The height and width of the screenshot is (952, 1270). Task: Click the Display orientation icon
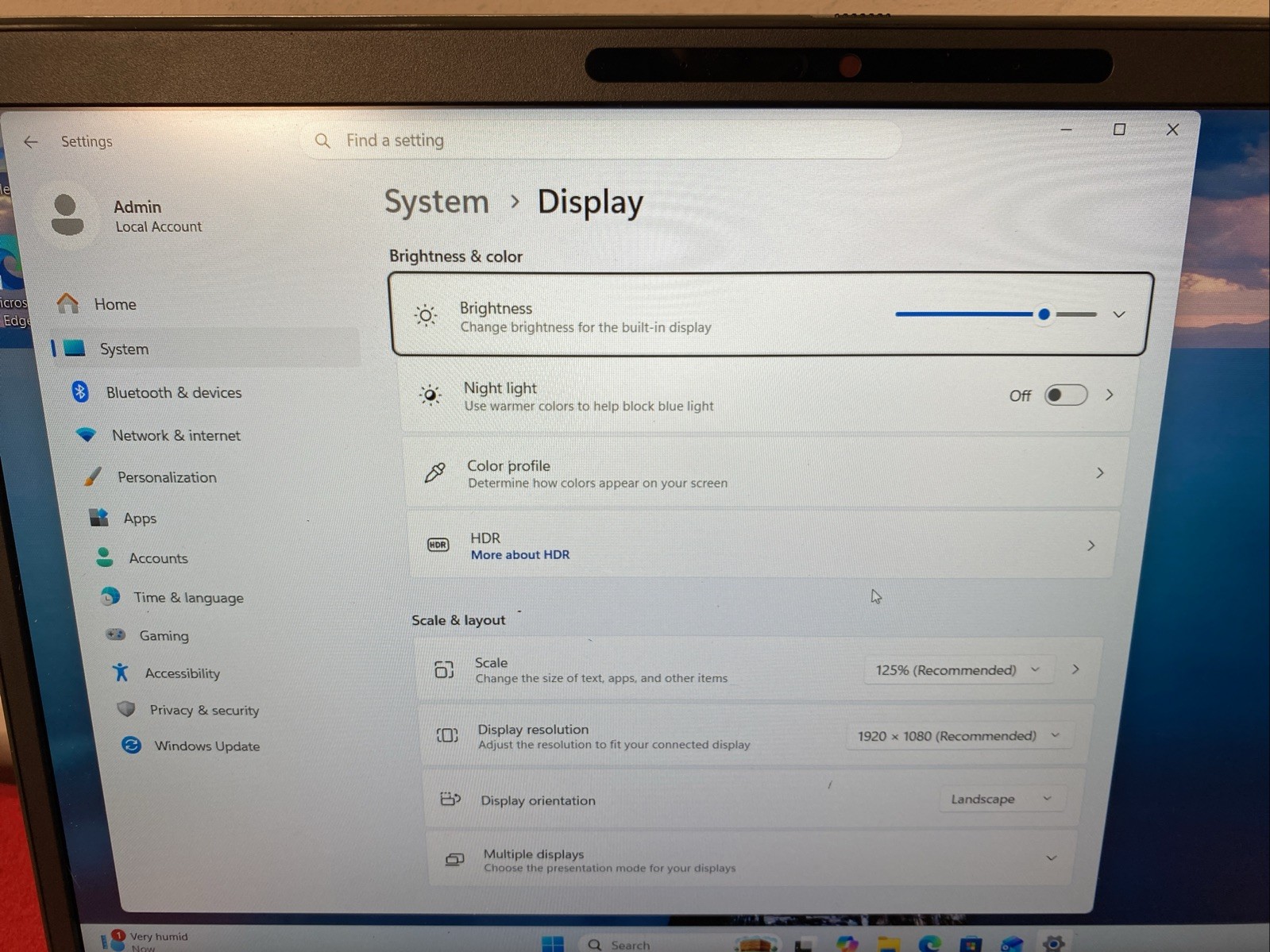click(x=450, y=799)
